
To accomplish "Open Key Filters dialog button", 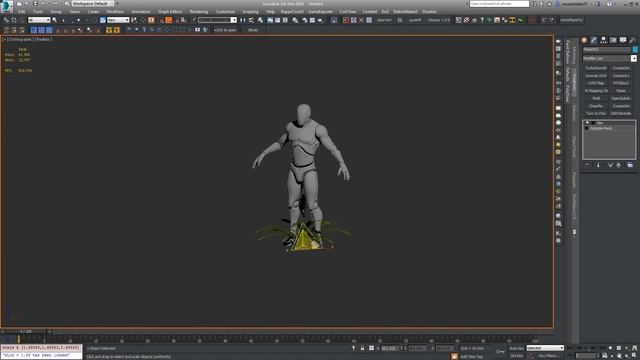I will click(x=548, y=356).
